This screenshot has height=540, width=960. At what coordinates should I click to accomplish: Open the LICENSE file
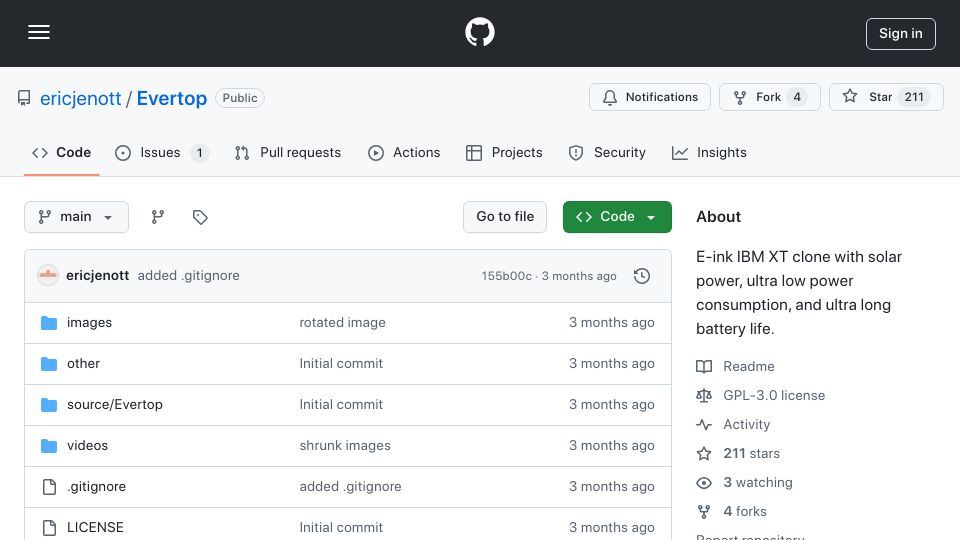[95, 528]
